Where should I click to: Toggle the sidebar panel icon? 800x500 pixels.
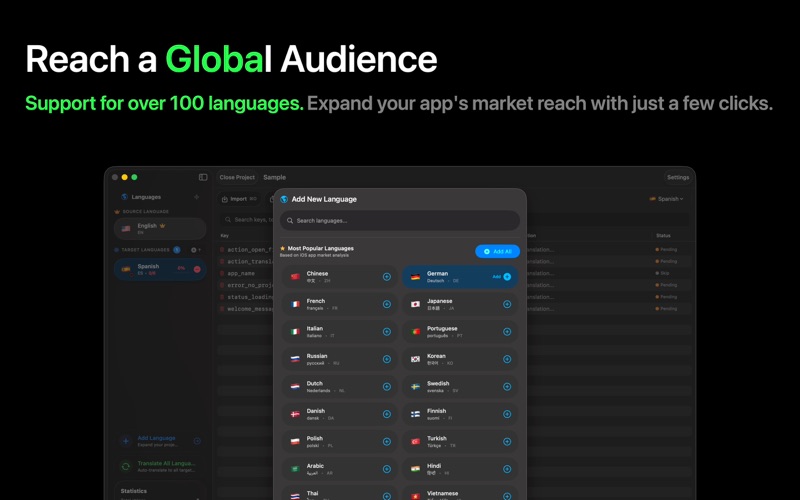tap(203, 177)
